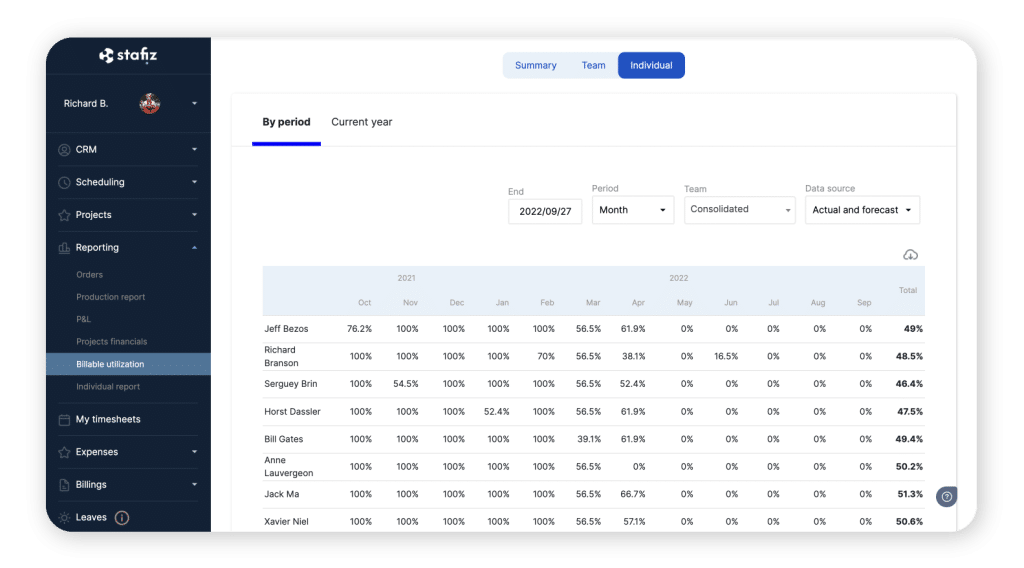1024x568 pixels.
Task: Open the Period Month dropdown
Action: pos(632,210)
